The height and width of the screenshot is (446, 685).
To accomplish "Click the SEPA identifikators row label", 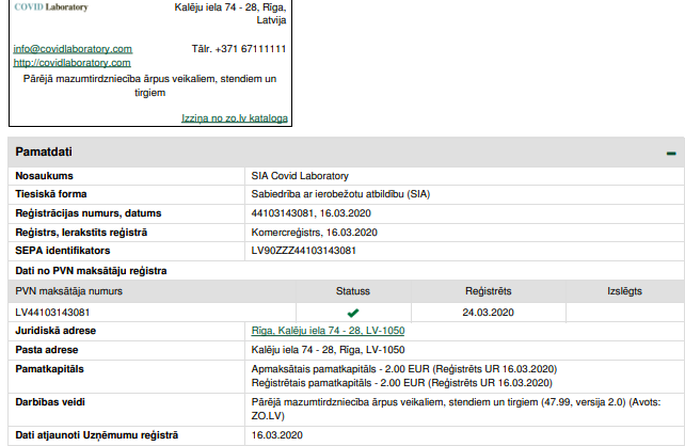I will pos(62,251).
